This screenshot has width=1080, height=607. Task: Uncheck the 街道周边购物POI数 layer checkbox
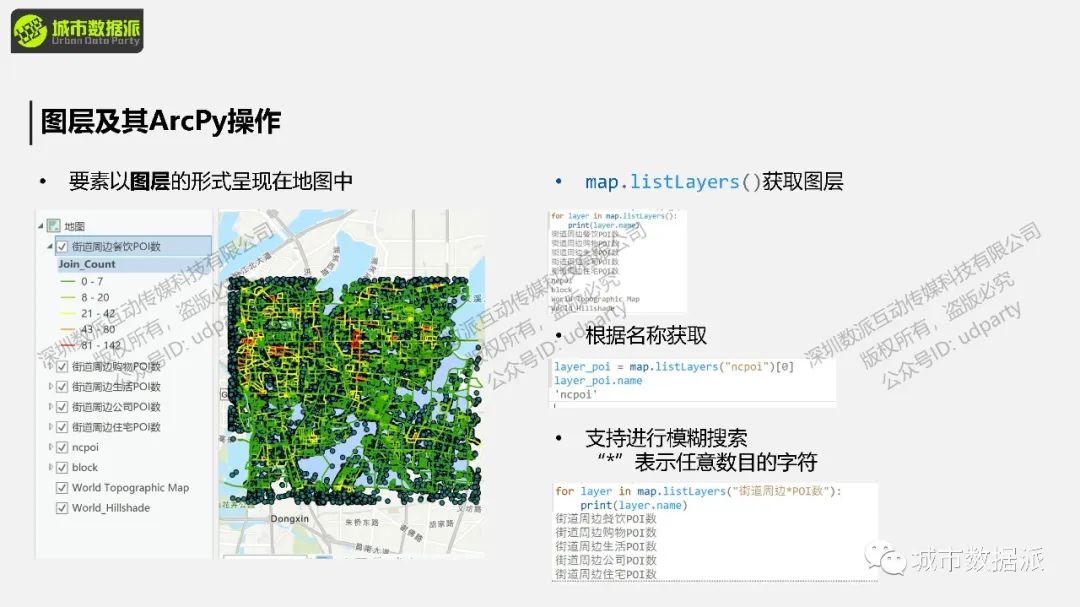click(62, 367)
